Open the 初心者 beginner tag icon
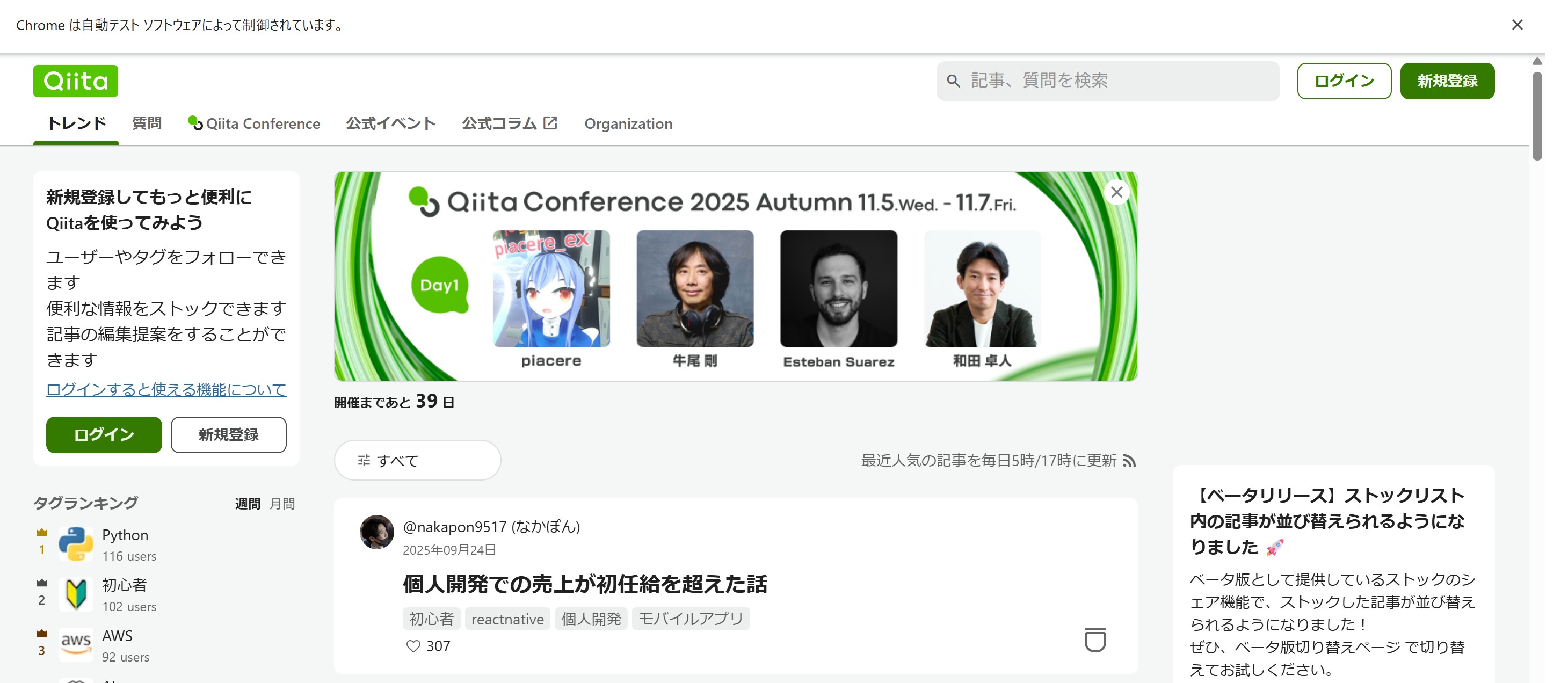Image resolution: width=1568 pixels, height=683 pixels. coord(76,594)
